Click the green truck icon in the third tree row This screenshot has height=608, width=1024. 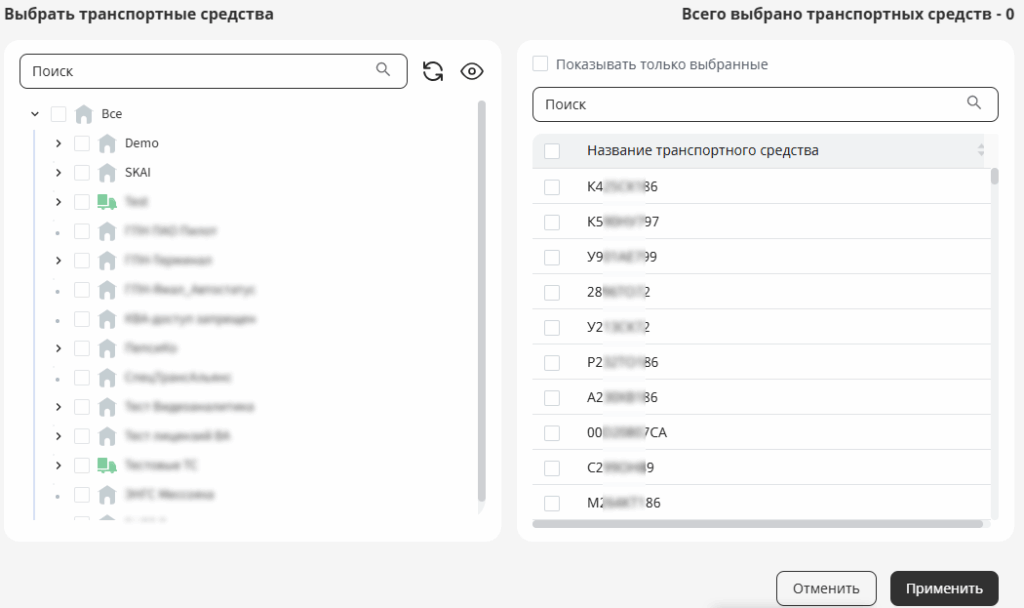pos(107,202)
